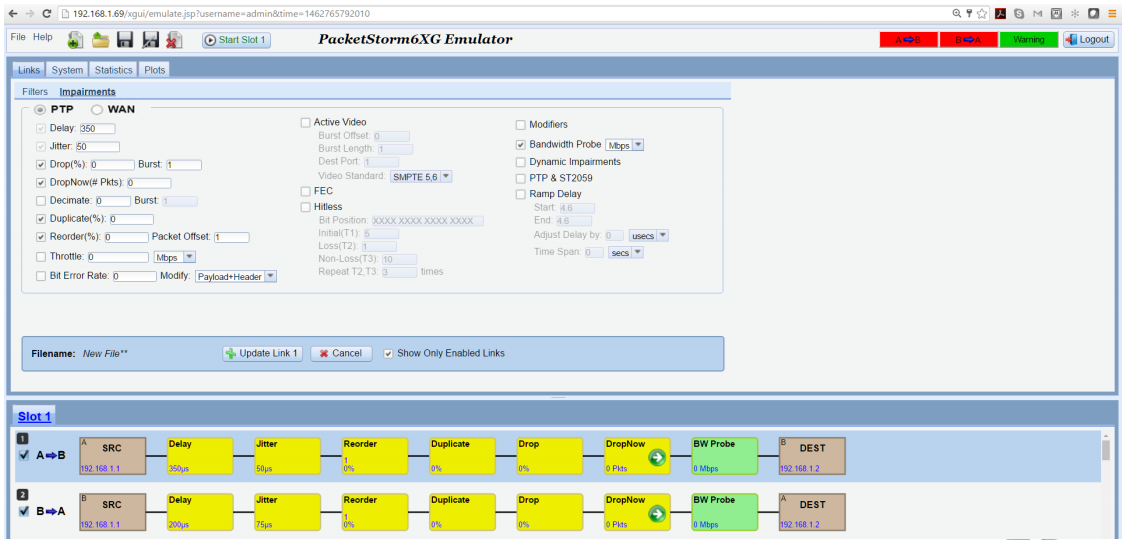Switch to the Filters sub-tab
Image resolution: width=1122 pixels, height=540 pixels.
pyautogui.click(x=35, y=92)
